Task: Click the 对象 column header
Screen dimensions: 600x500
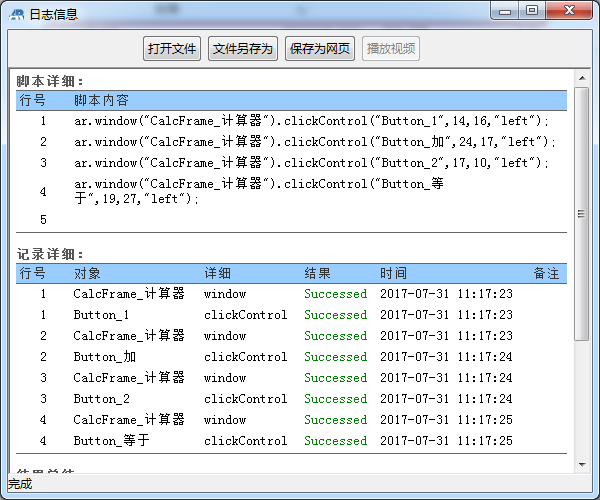Action: tap(87, 274)
